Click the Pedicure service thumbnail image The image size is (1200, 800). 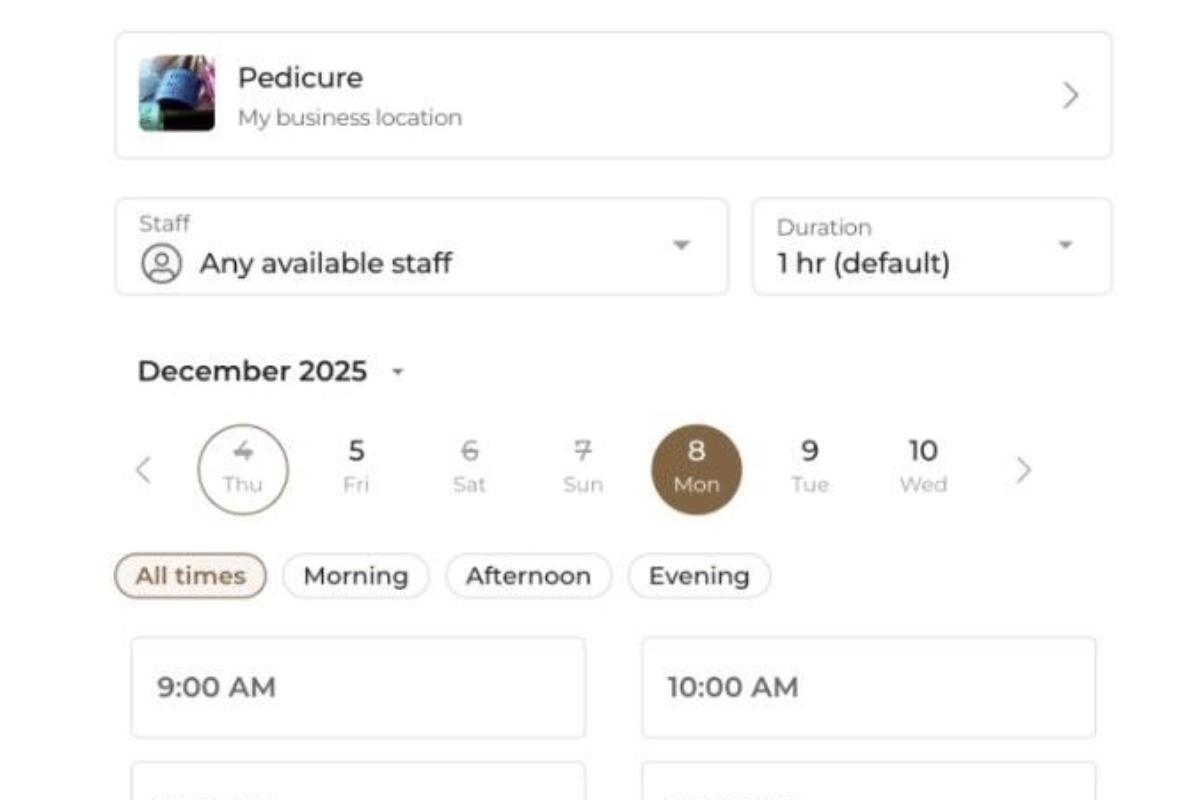176,94
